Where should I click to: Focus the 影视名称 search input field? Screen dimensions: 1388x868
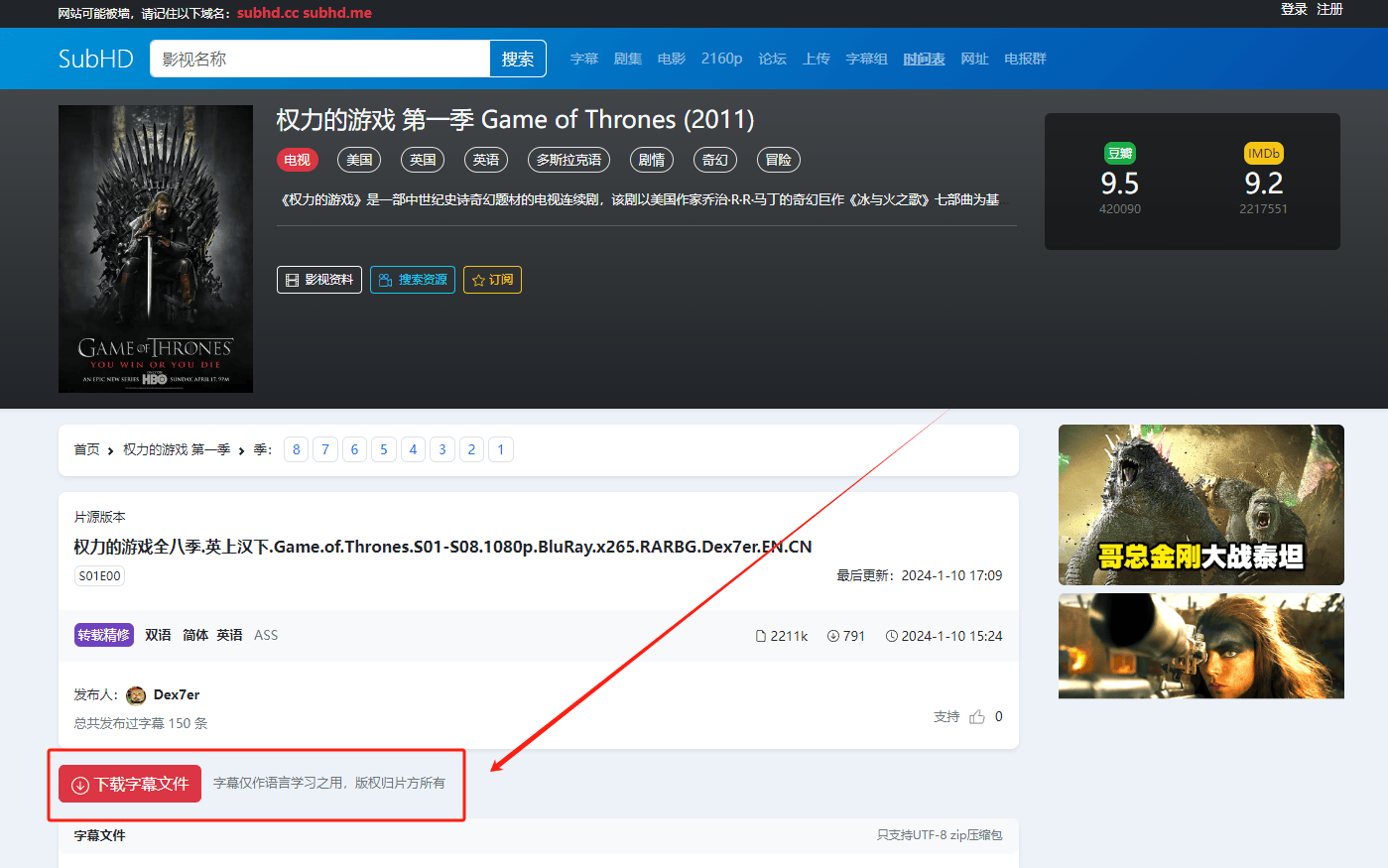pos(319,59)
